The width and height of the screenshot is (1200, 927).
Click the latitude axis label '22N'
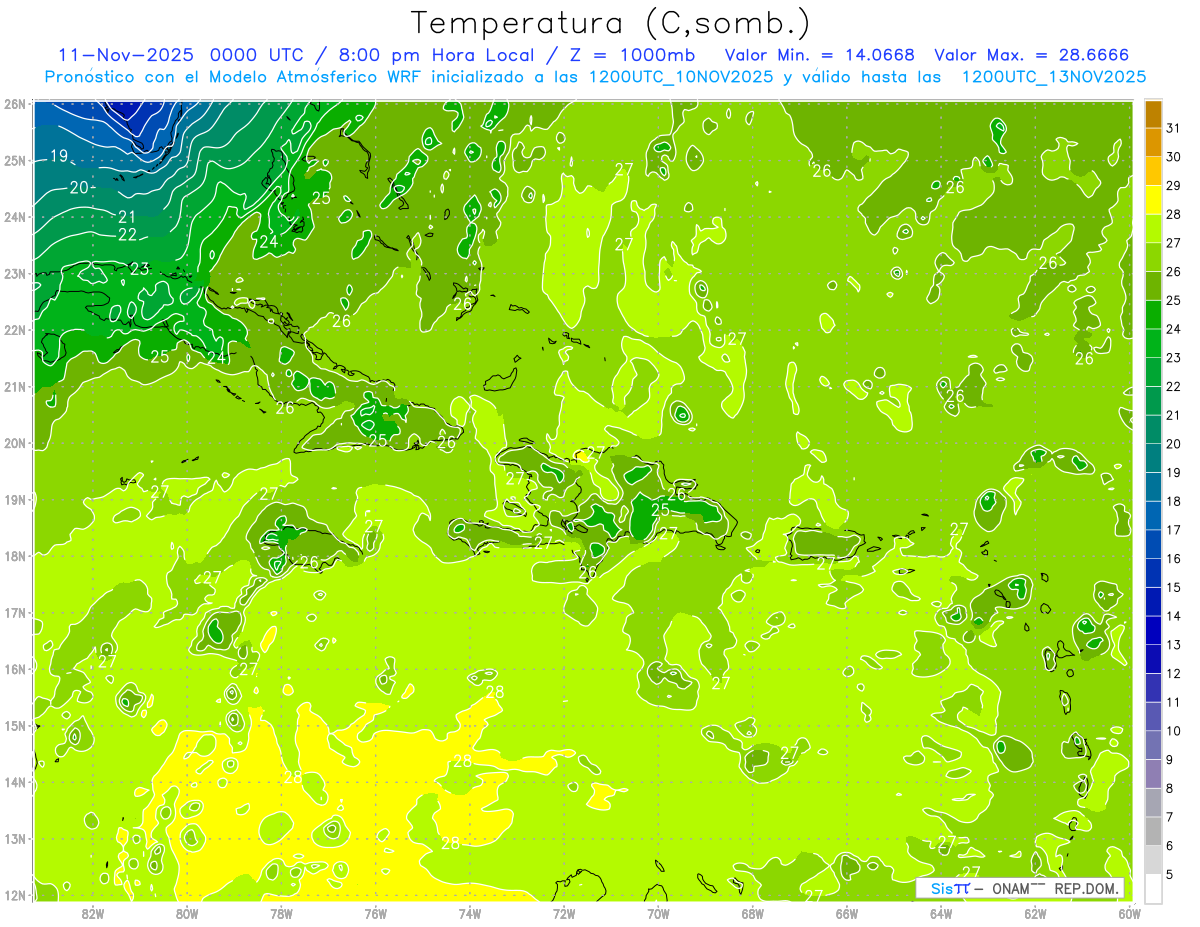click(x=14, y=330)
